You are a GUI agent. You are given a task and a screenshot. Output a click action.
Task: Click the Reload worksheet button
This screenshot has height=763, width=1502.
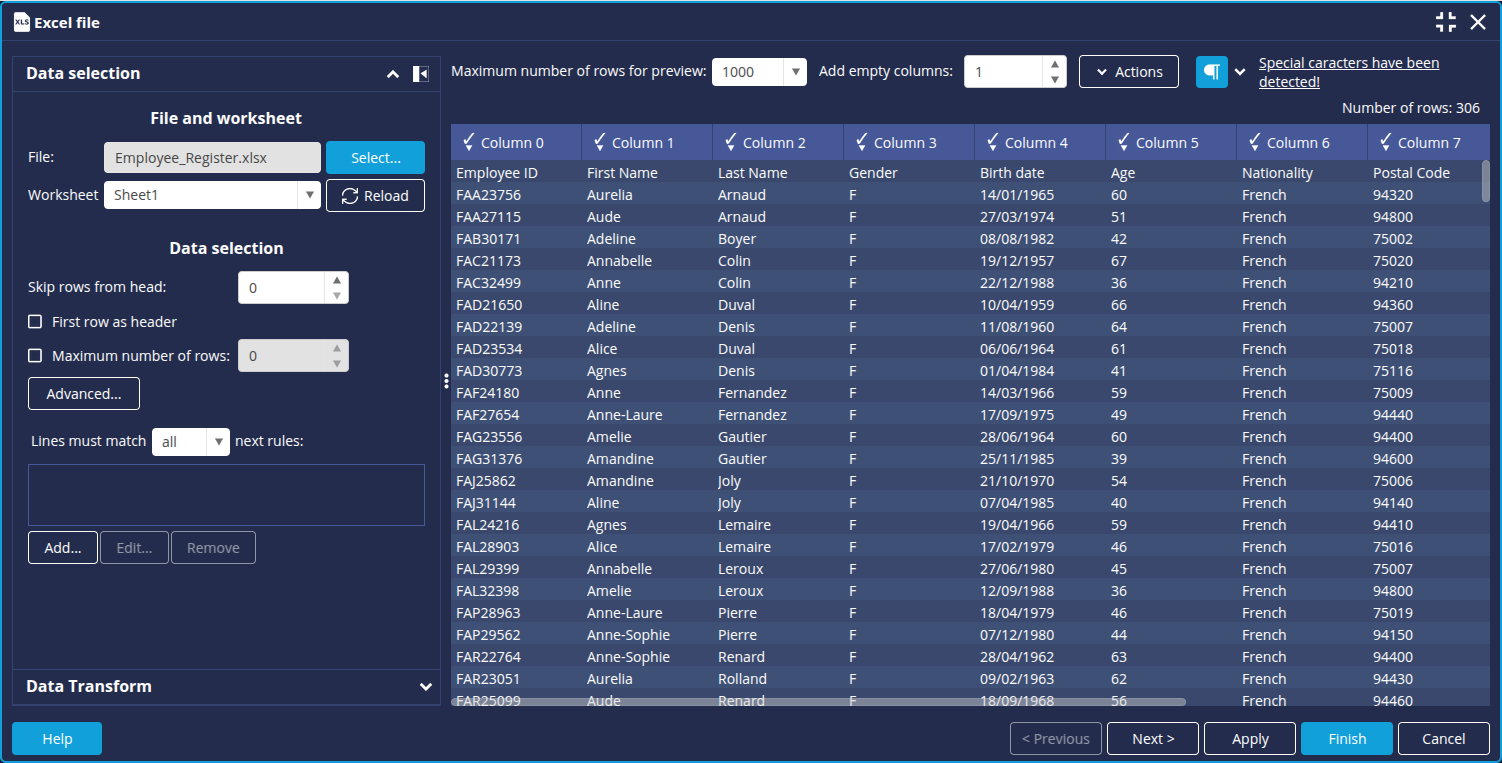click(x=375, y=196)
